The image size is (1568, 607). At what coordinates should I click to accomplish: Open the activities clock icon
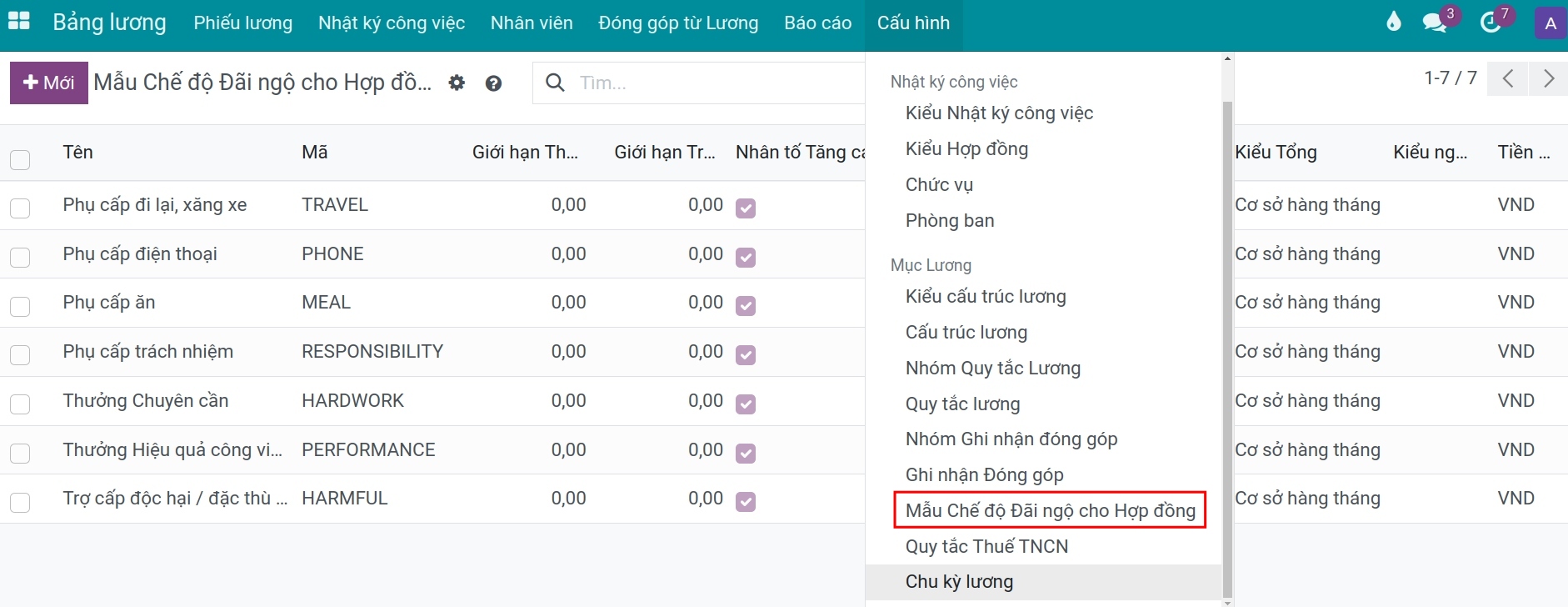(1491, 23)
